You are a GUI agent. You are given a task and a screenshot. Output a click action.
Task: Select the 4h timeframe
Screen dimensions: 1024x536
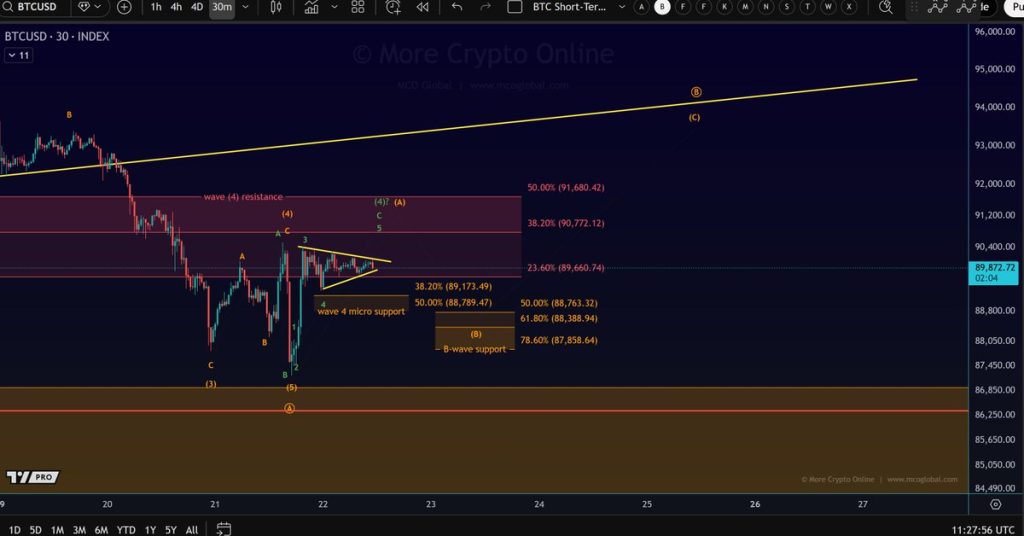pyautogui.click(x=176, y=7)
